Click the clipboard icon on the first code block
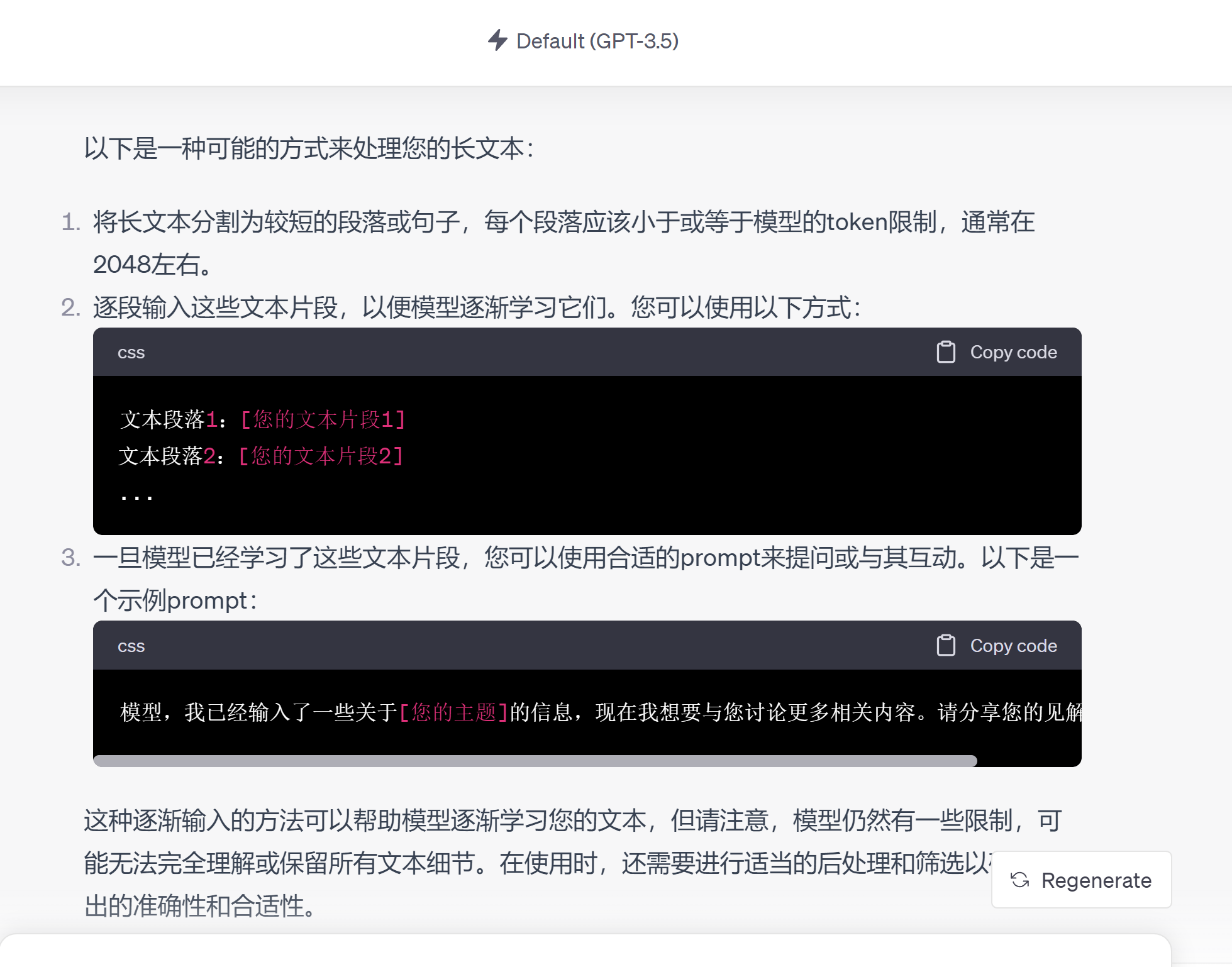The width and height of the screenshot is (1232, 967). [946, 352]
